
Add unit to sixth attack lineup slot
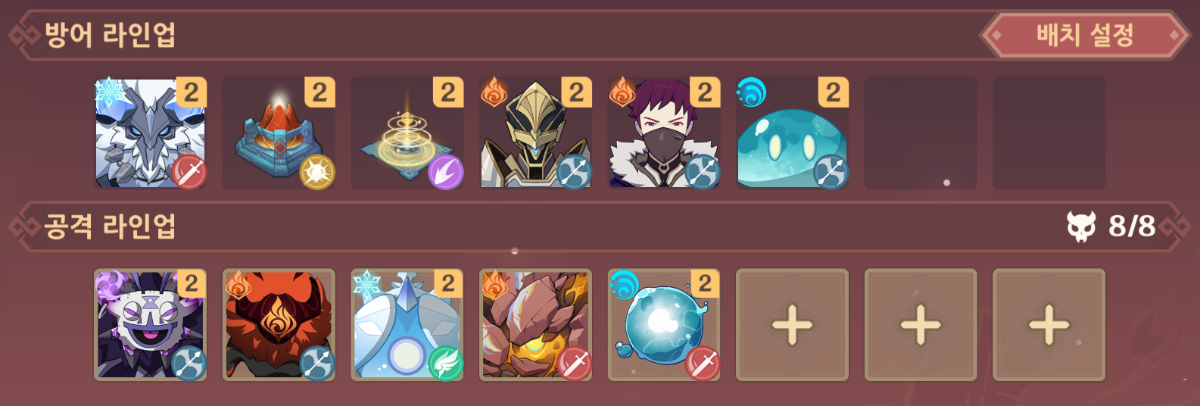792,324
